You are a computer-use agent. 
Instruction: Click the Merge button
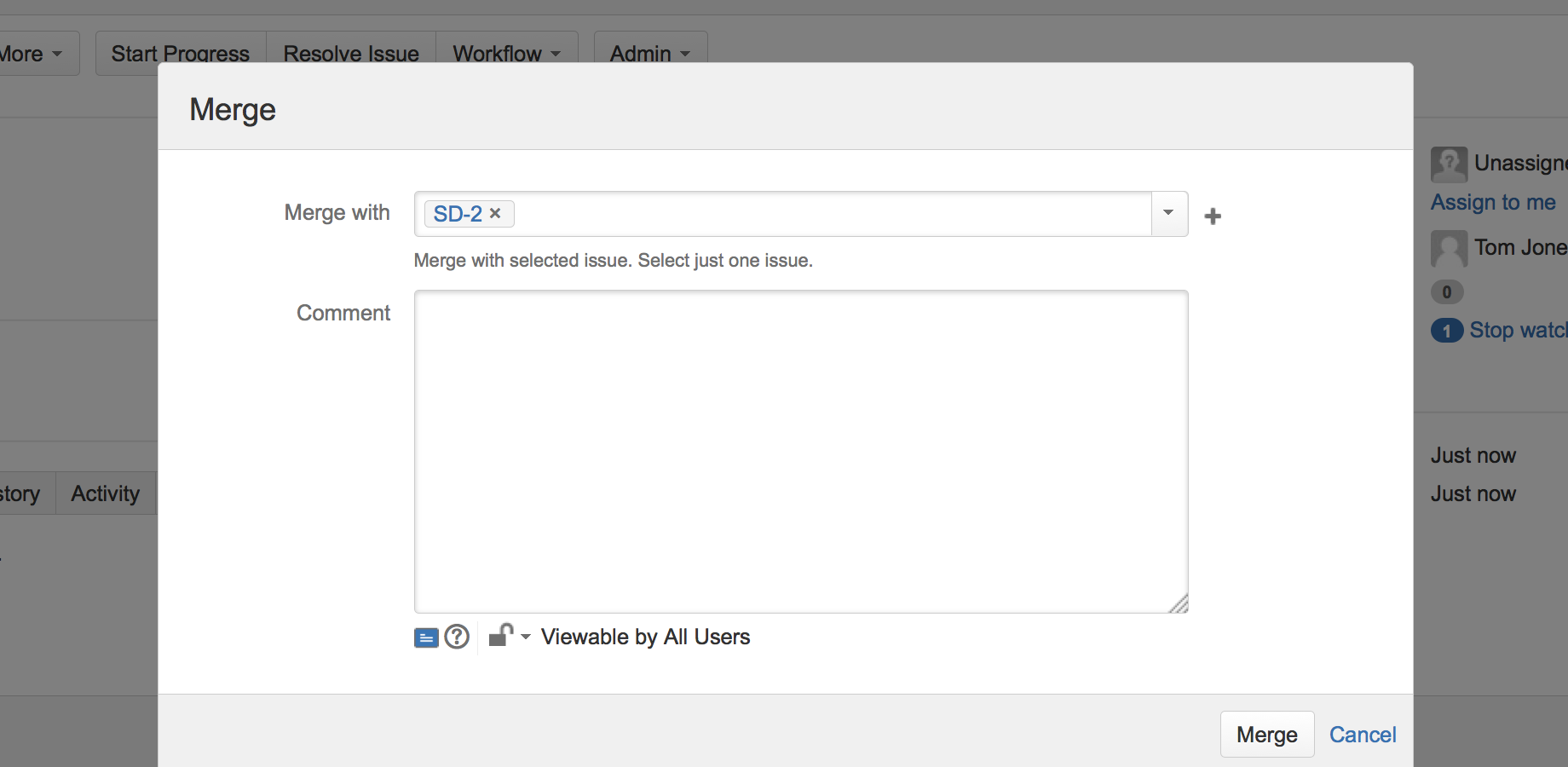pyautogui.click(x=1266, y=734)
